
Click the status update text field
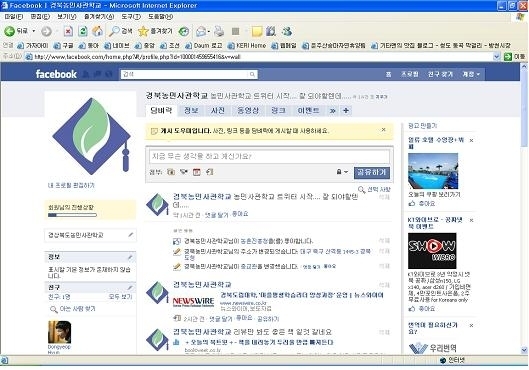269,156
